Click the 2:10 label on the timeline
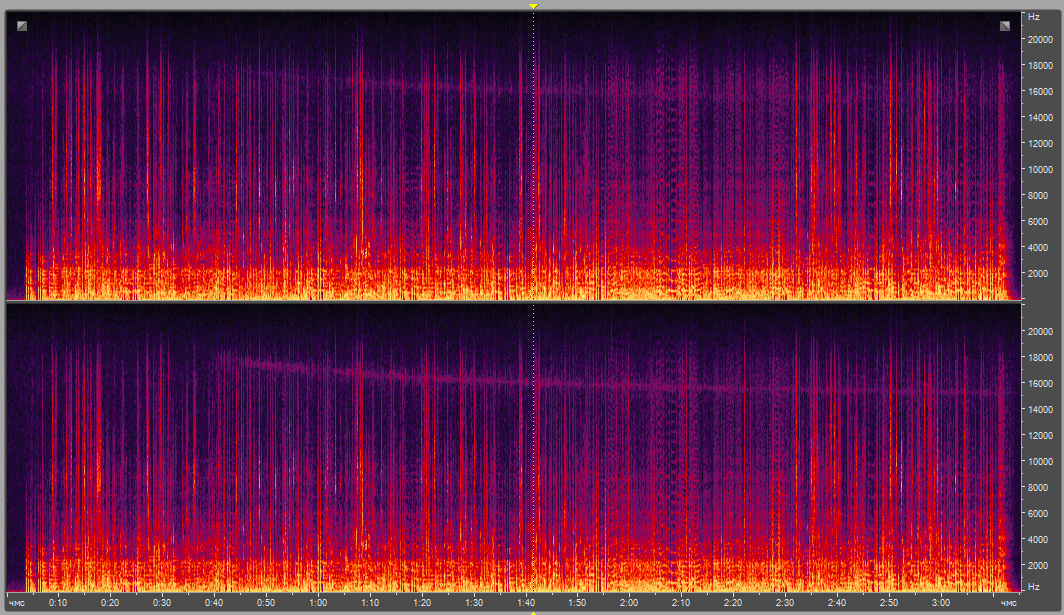 681,603
